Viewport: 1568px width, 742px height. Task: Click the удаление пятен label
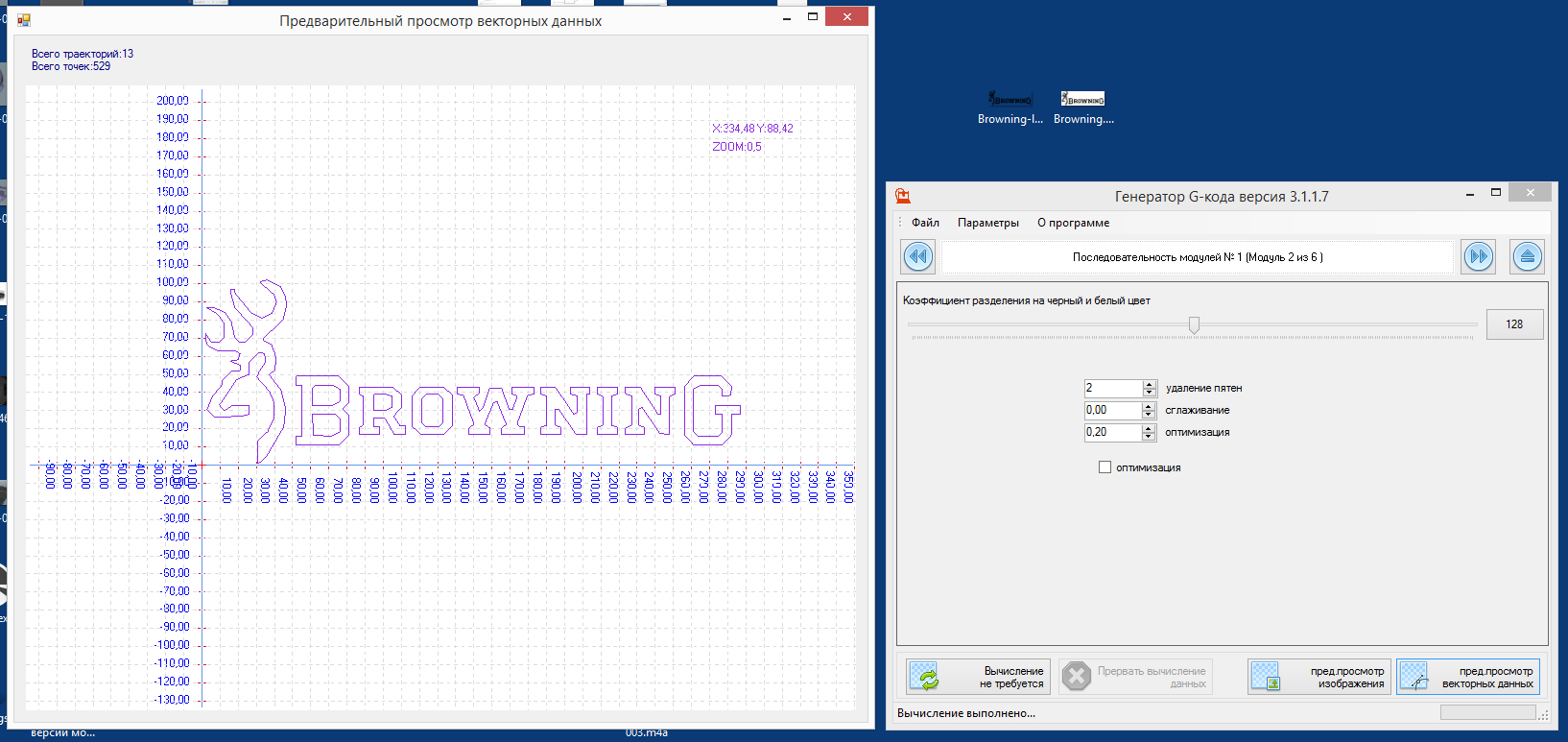point(1203,388)
